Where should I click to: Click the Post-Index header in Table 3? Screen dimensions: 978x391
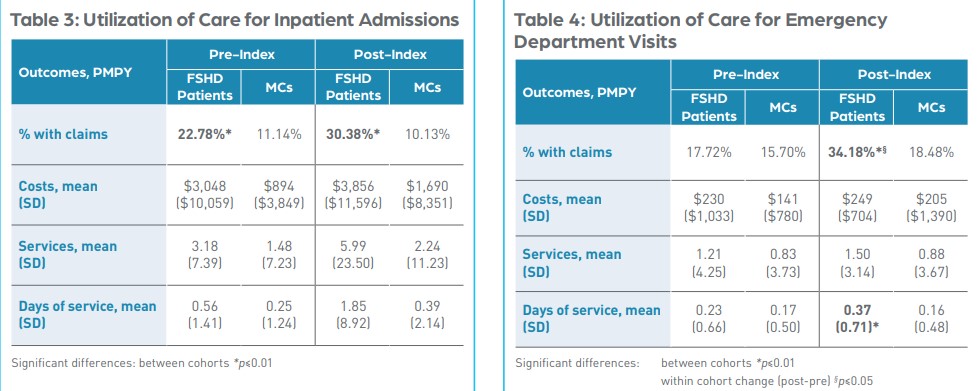click(390, 54)
